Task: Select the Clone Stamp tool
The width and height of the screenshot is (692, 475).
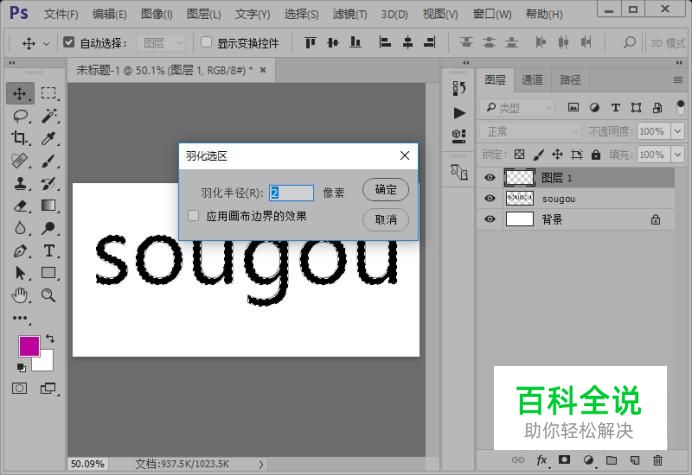Action: tap(20, 183)
